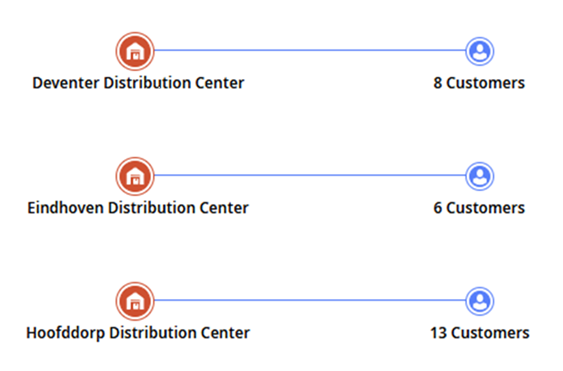Pick the orange node linked to 8 customers
This screenshot has width=563, height=371.
(x=135, y=51)
